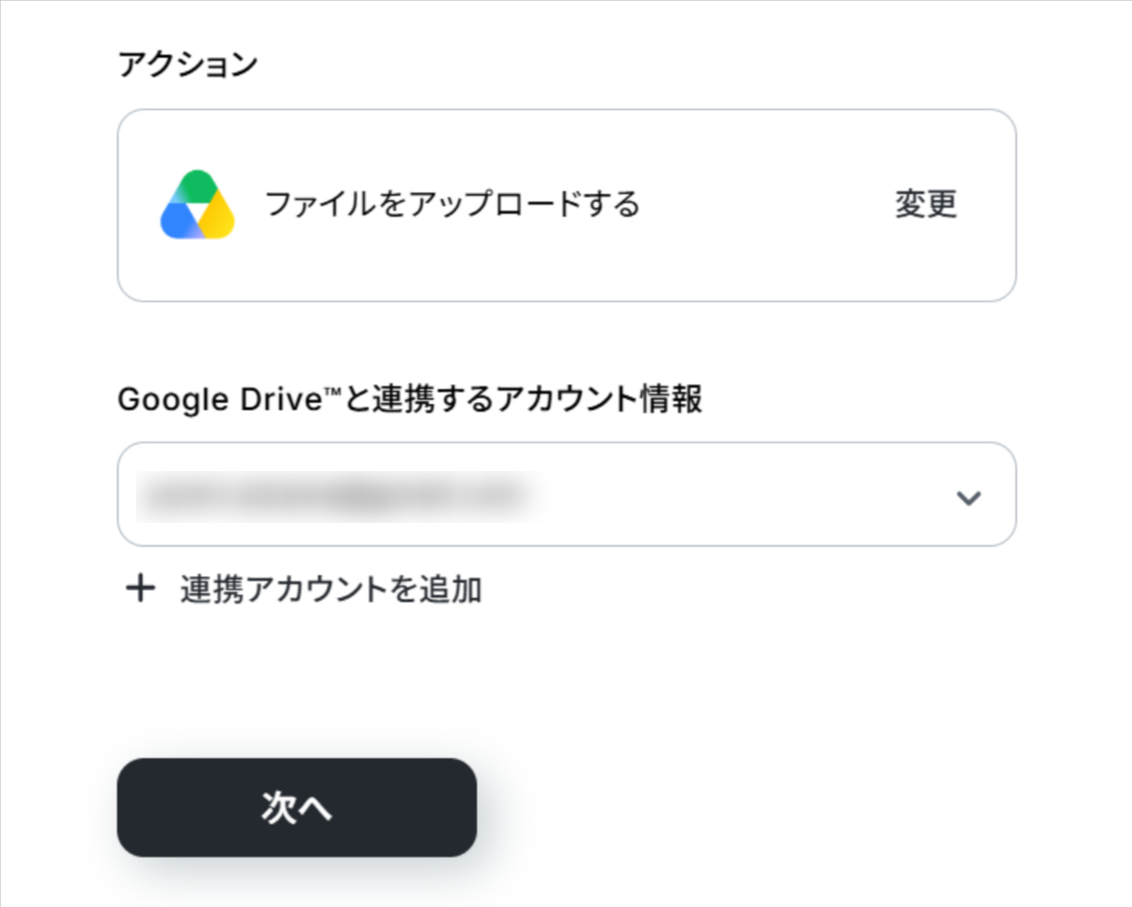Click the yellow corner of Drive logo
The image size is (1132, 907).
point(219,222)
